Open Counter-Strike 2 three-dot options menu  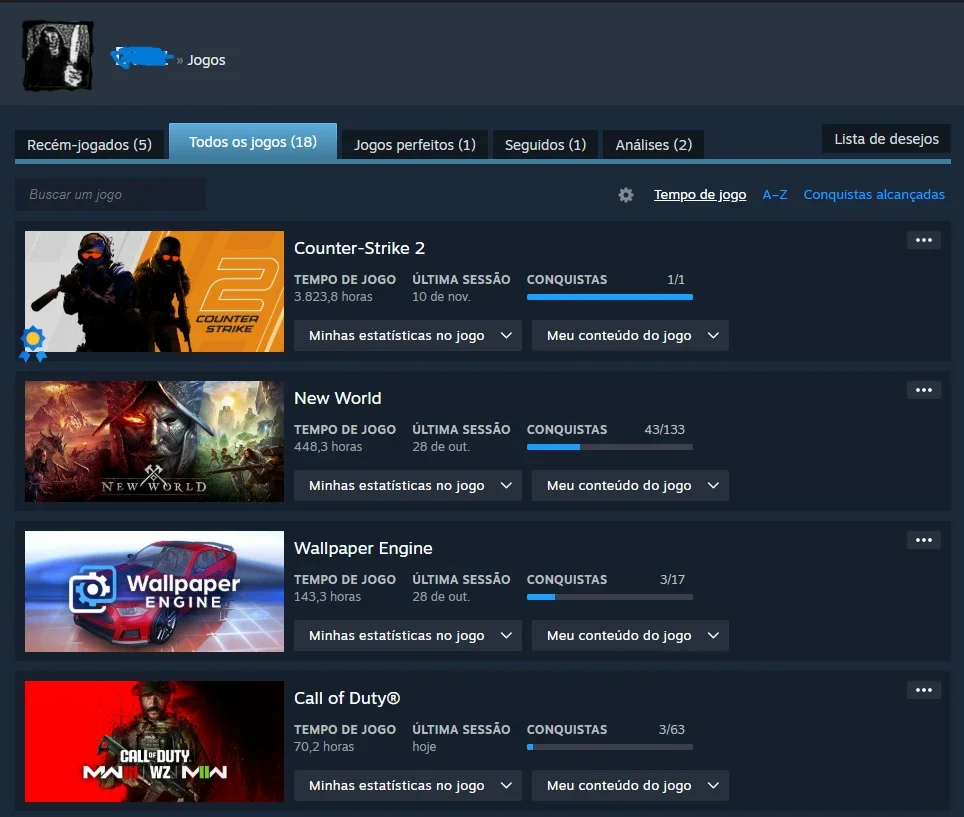point(923,240)
